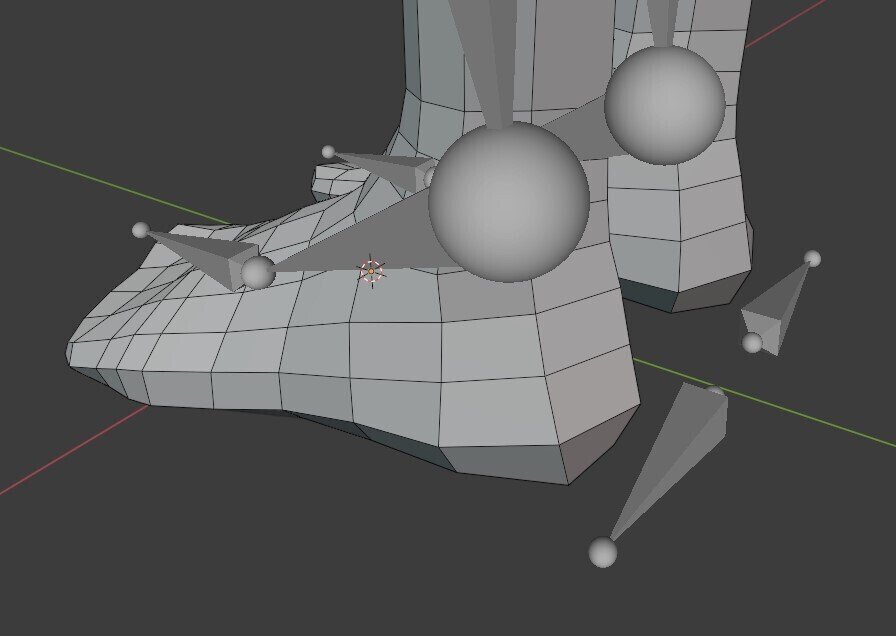
Task: Select the tip sphere of the front toe bone
Action: (x=140, y=230)
